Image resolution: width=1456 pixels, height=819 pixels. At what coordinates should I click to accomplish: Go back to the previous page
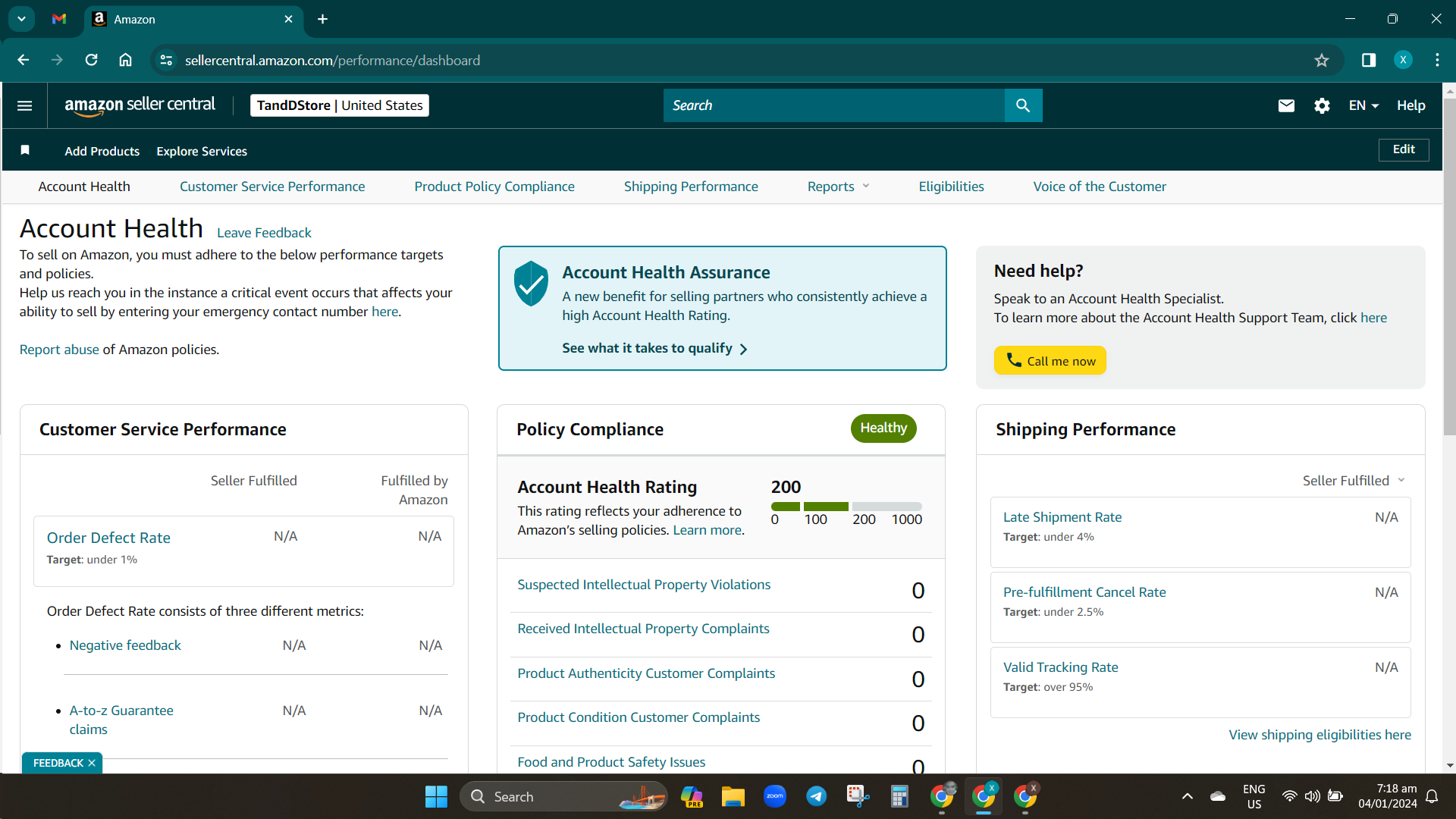pos(23,60)
